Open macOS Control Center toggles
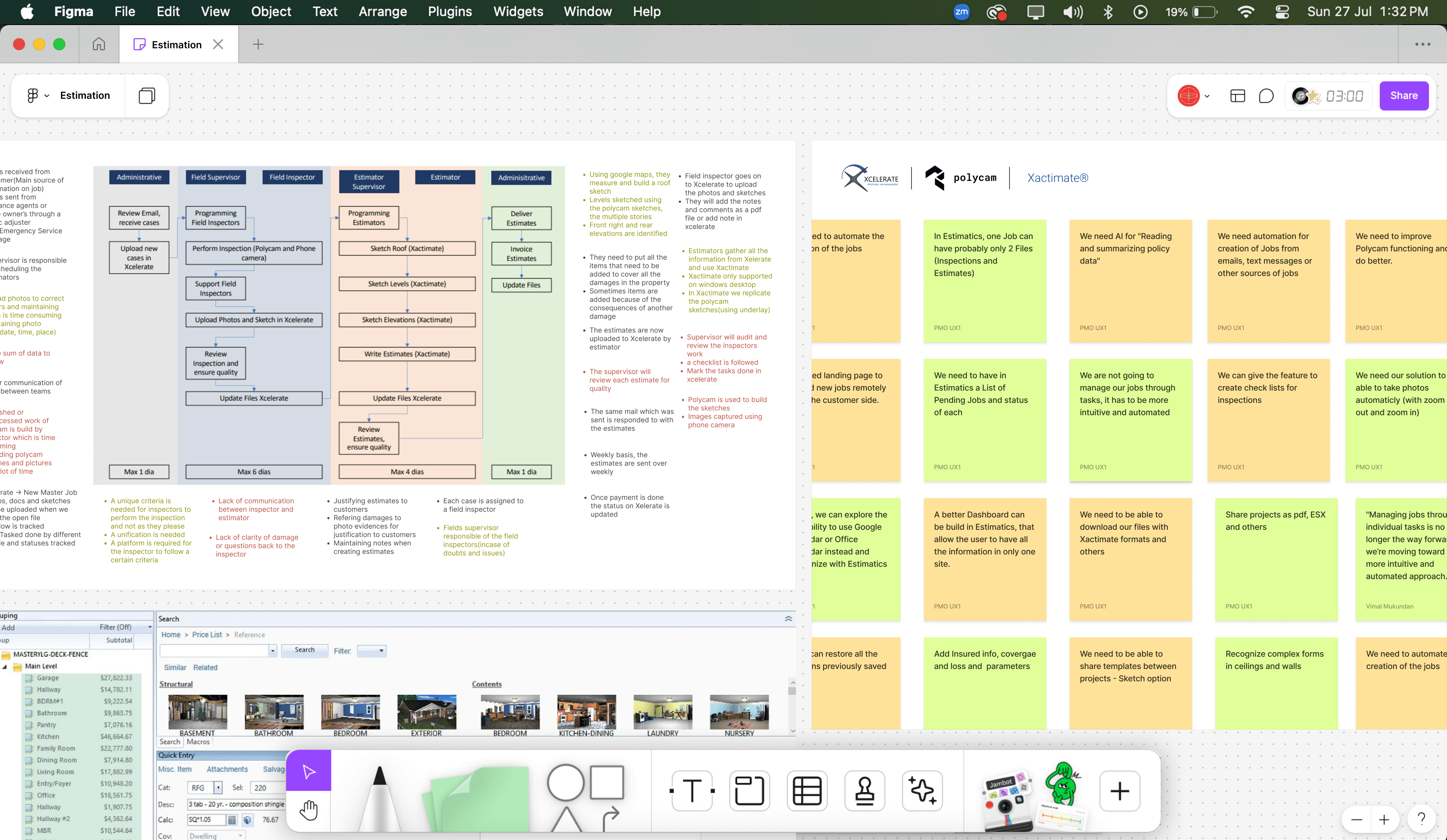Image resolution: width=1447 pixels, height=840 pixels. click(x=1282, y=11)
